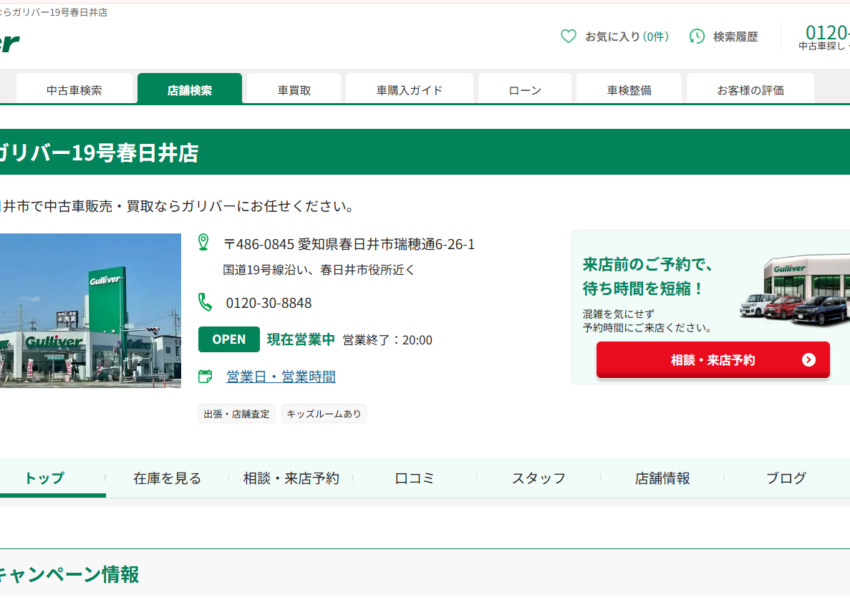This screenshot has width=850, height=600.
Task: Click the 営業終了：20:00 text
Action: coord(388,340)
